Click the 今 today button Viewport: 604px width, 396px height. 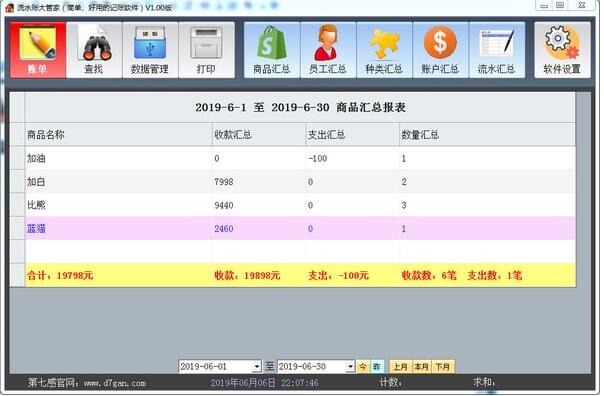[x=363, y=366]
